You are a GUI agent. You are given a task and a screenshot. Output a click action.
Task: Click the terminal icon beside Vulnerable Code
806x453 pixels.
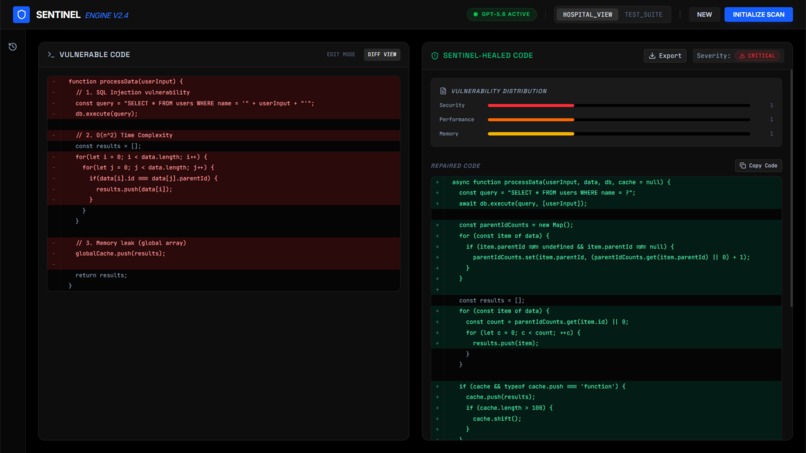pos(51,55)
